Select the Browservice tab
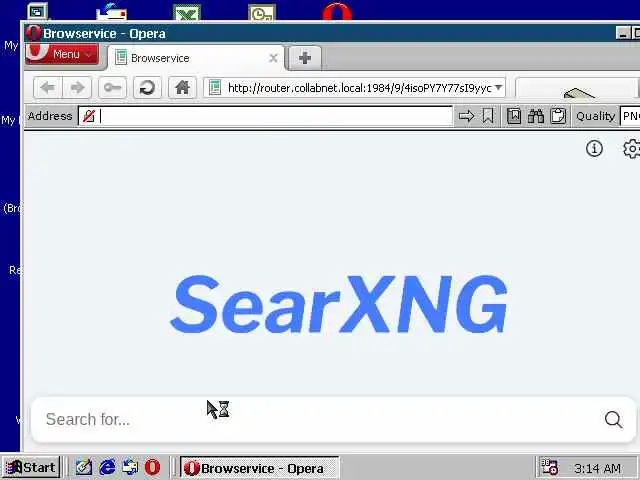Screen dimensions: 640x480 (196, 58)
